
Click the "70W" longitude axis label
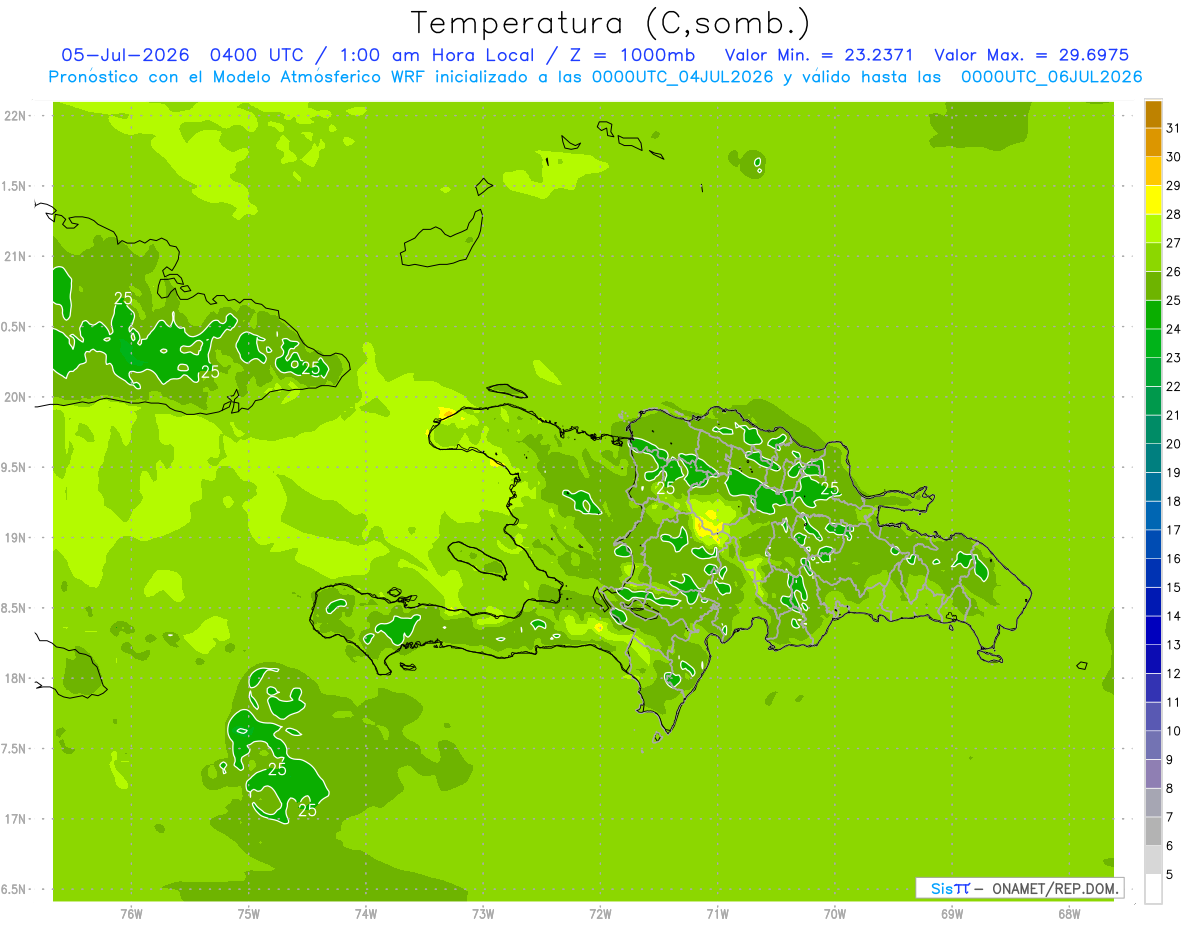(835, 914)
